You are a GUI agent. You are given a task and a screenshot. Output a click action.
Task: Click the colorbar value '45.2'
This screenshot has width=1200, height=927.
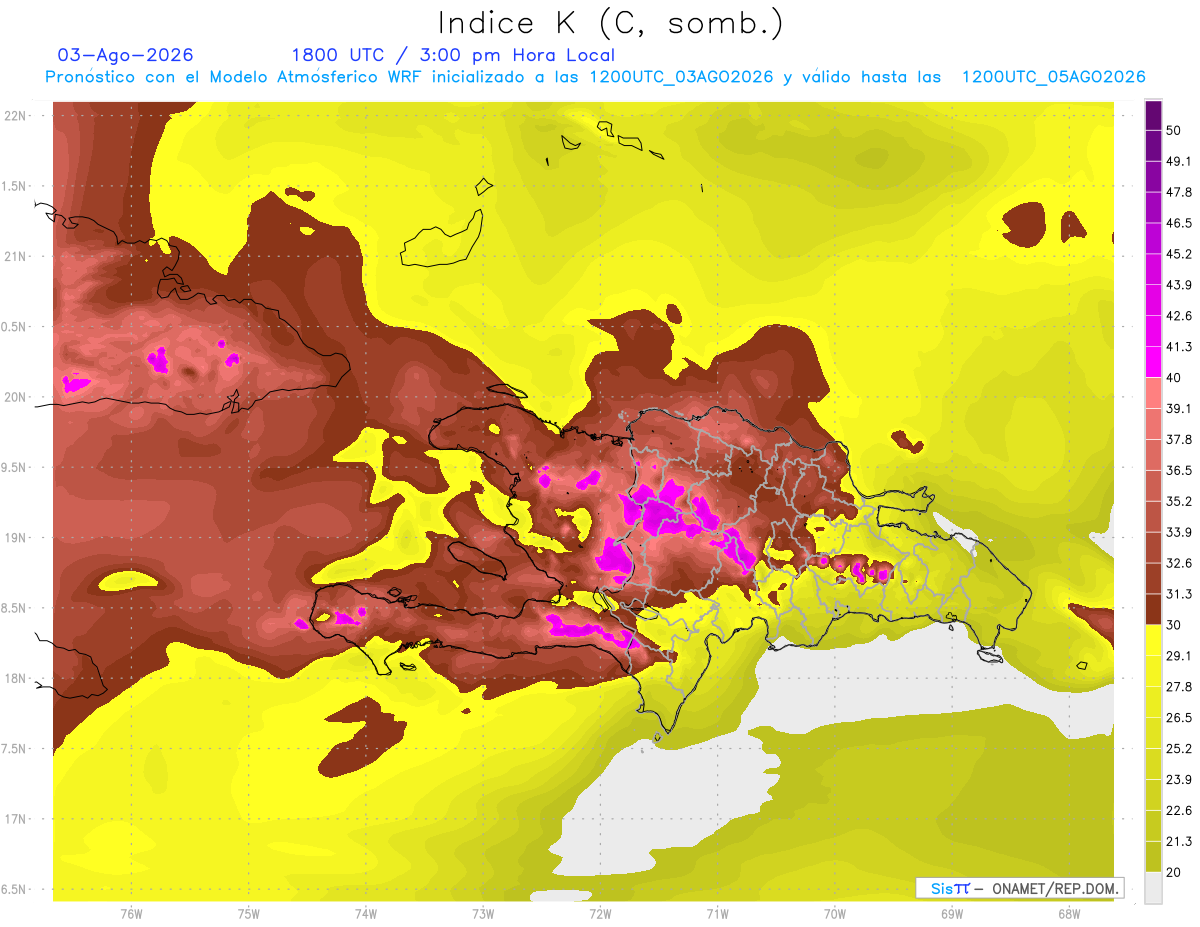[x=1179, y=254]
